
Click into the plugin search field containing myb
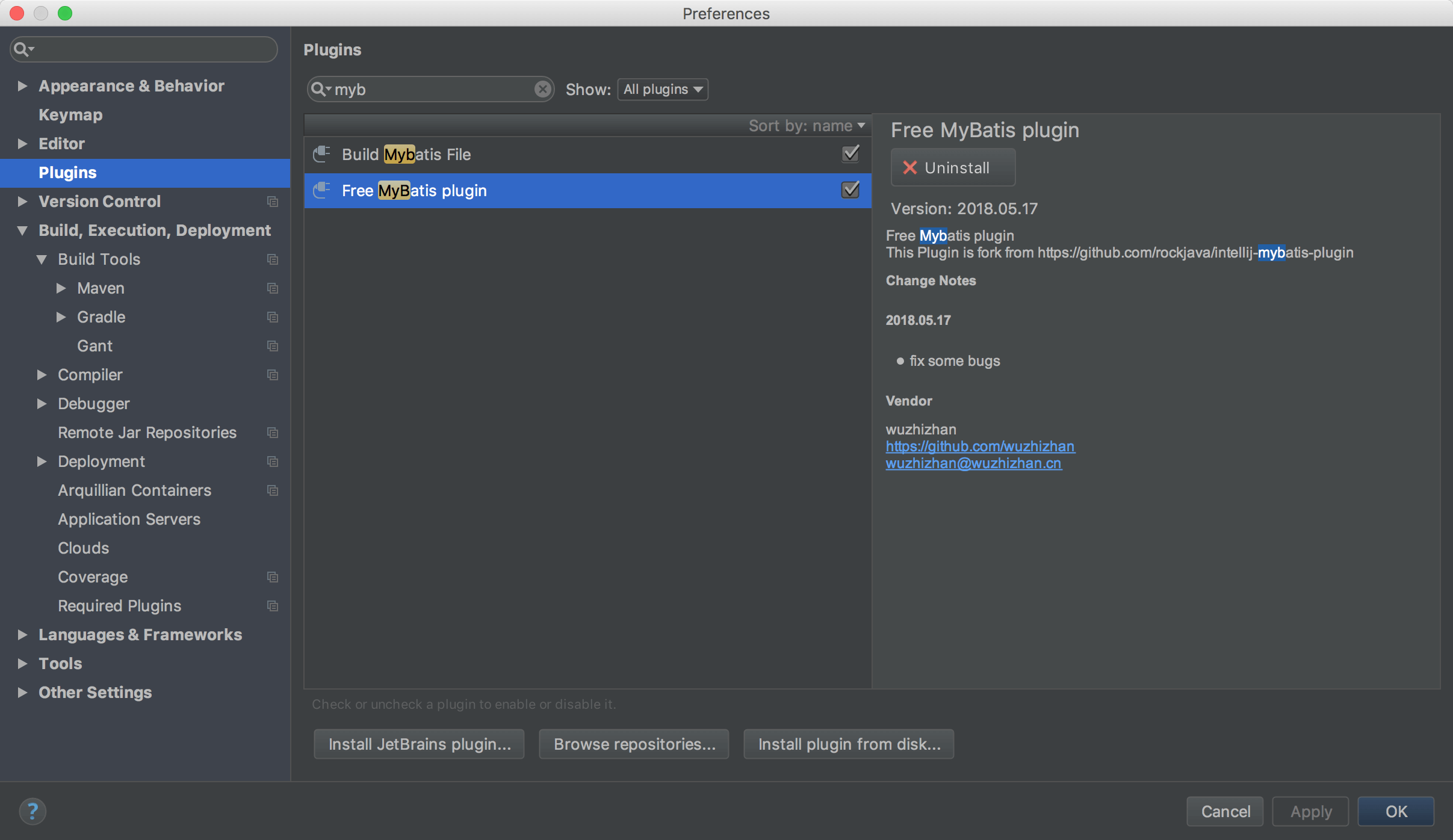[430, 89]
